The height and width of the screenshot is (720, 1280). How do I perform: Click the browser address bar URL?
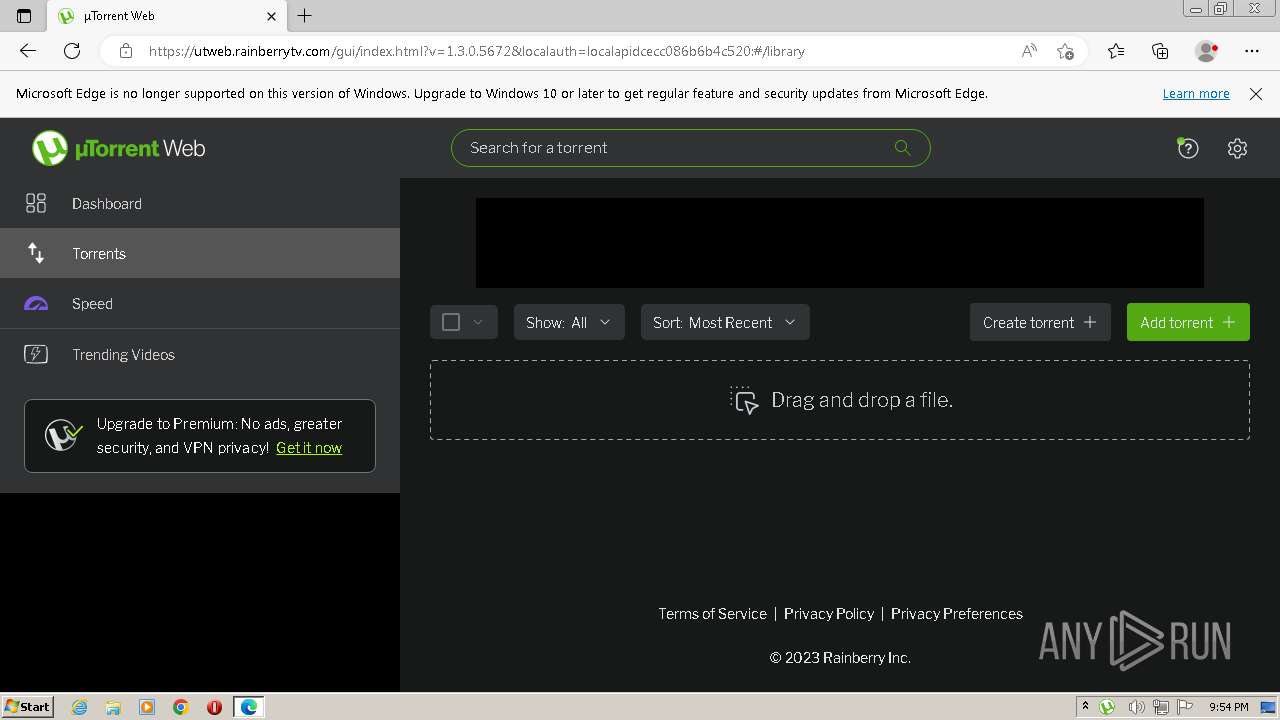(x=477, y=51)
